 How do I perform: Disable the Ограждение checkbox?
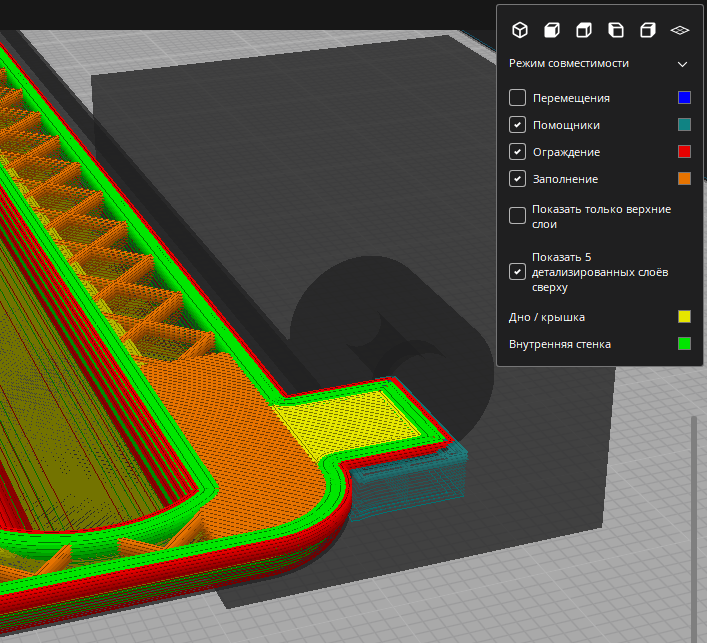(x=517, y=152)
